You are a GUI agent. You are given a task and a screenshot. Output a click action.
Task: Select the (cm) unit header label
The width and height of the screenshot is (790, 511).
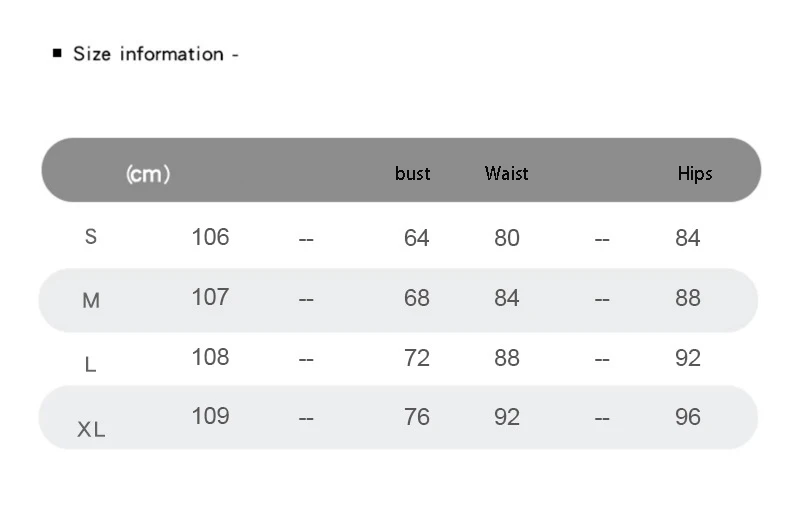tap(148, 174)
